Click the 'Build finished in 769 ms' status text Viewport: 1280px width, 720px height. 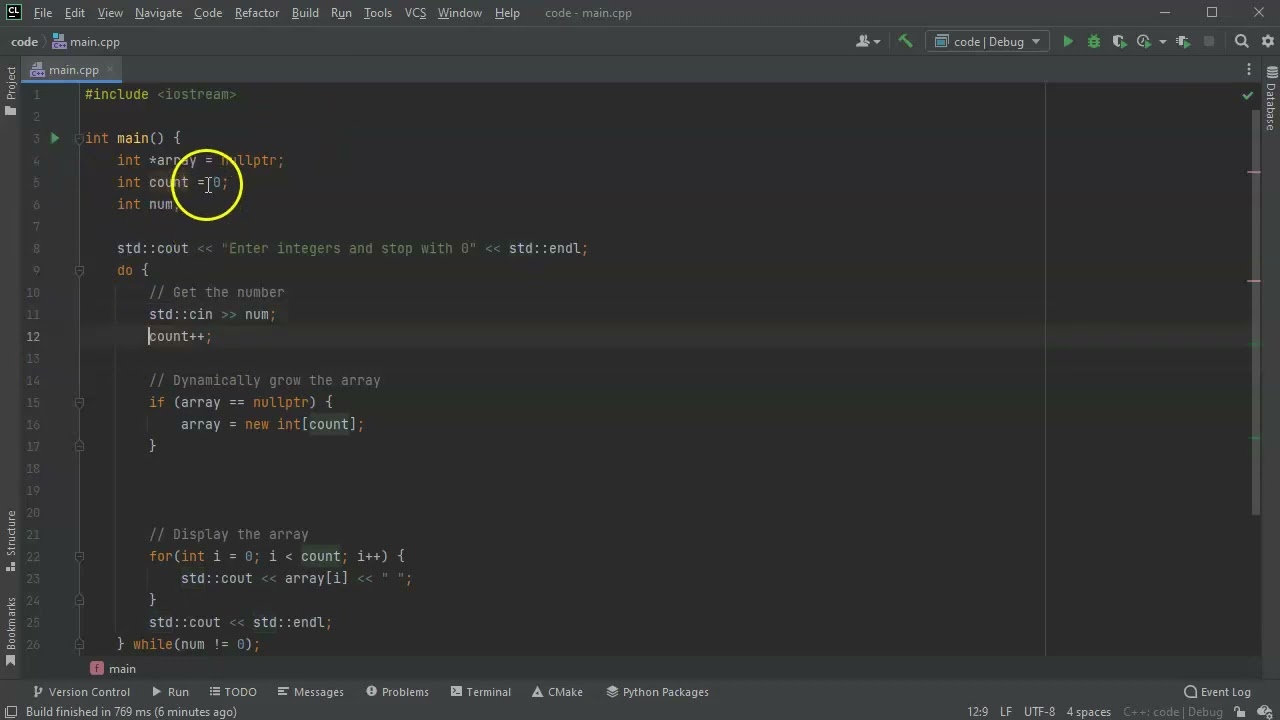click(x=131, y=712)
